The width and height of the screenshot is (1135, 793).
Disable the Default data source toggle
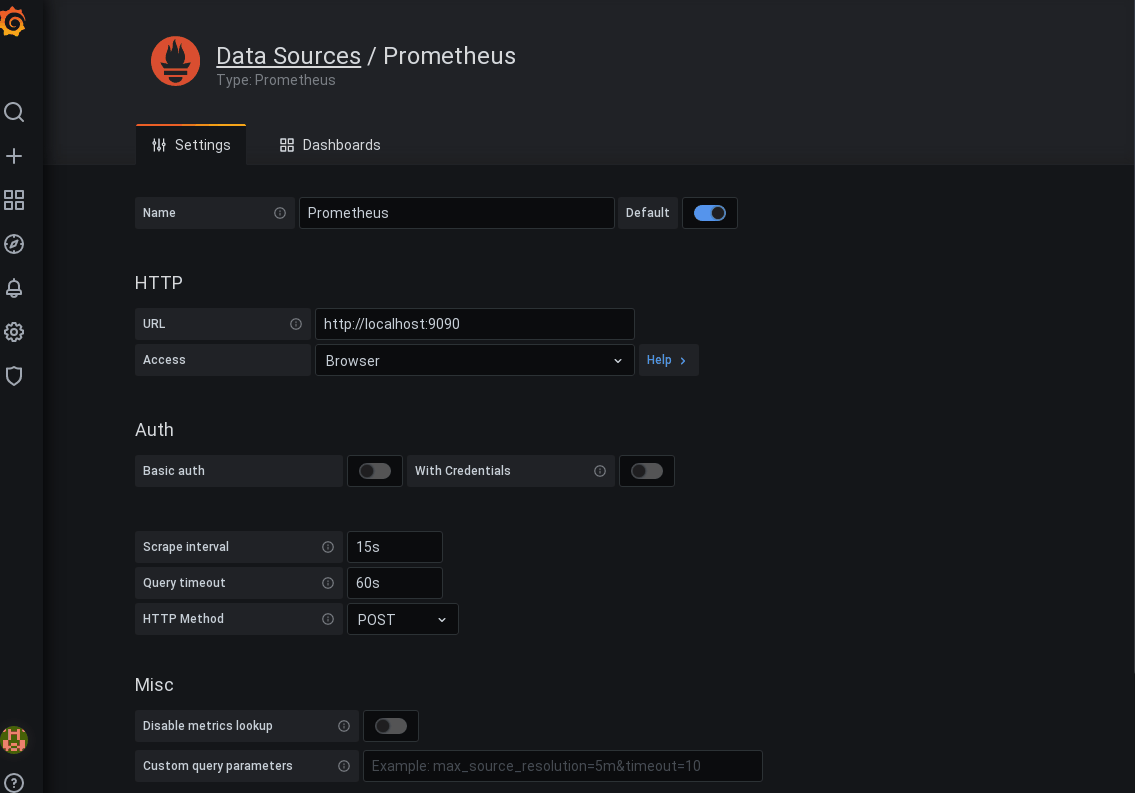(709, 213)
